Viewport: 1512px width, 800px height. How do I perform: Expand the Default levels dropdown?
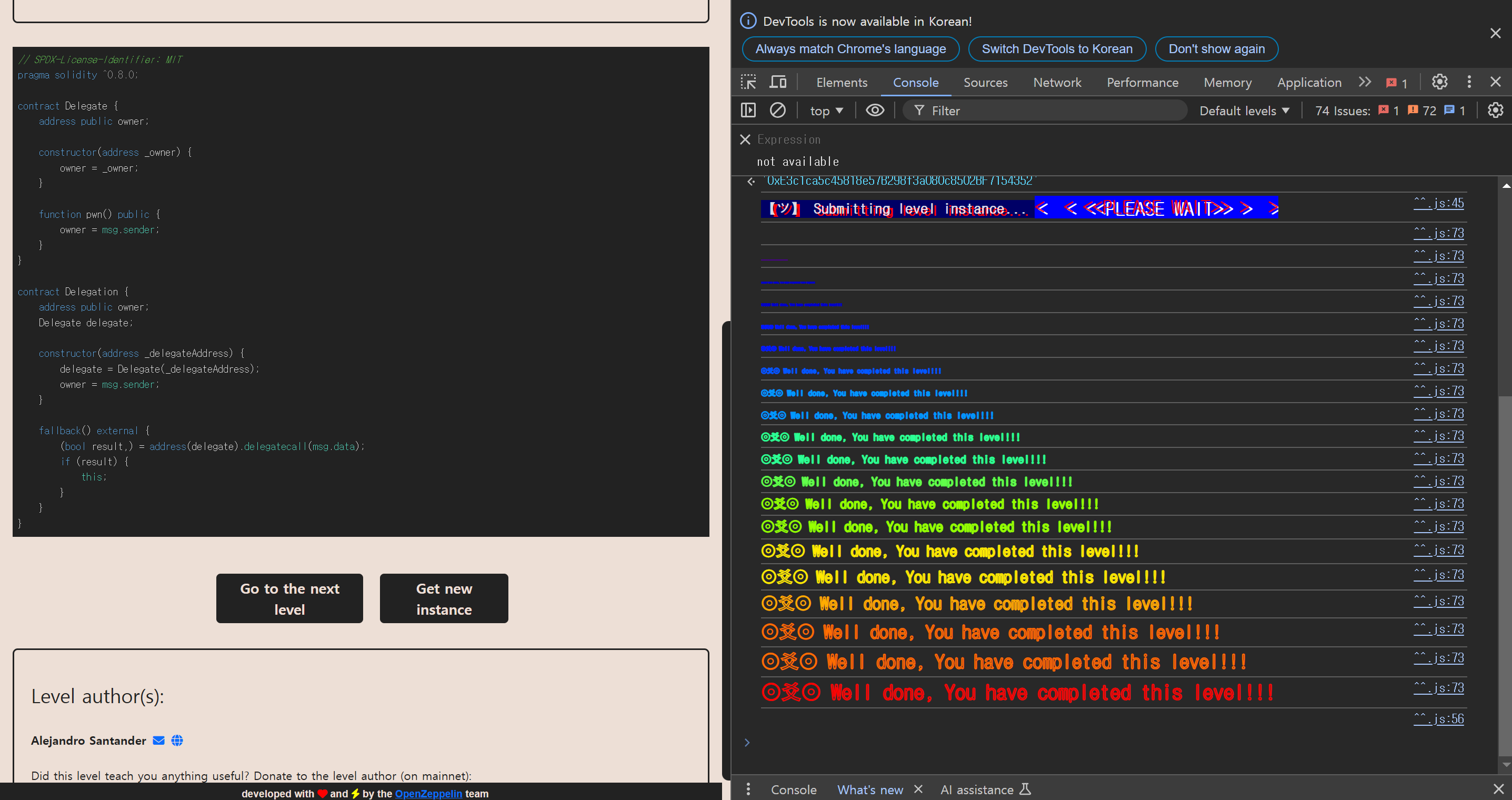[1244, 111]
